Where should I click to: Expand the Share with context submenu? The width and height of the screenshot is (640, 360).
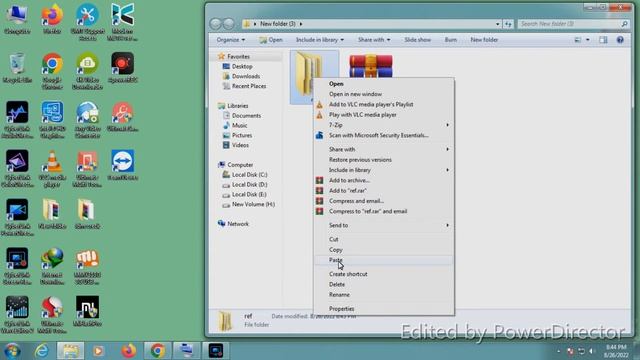coord(384,149)
